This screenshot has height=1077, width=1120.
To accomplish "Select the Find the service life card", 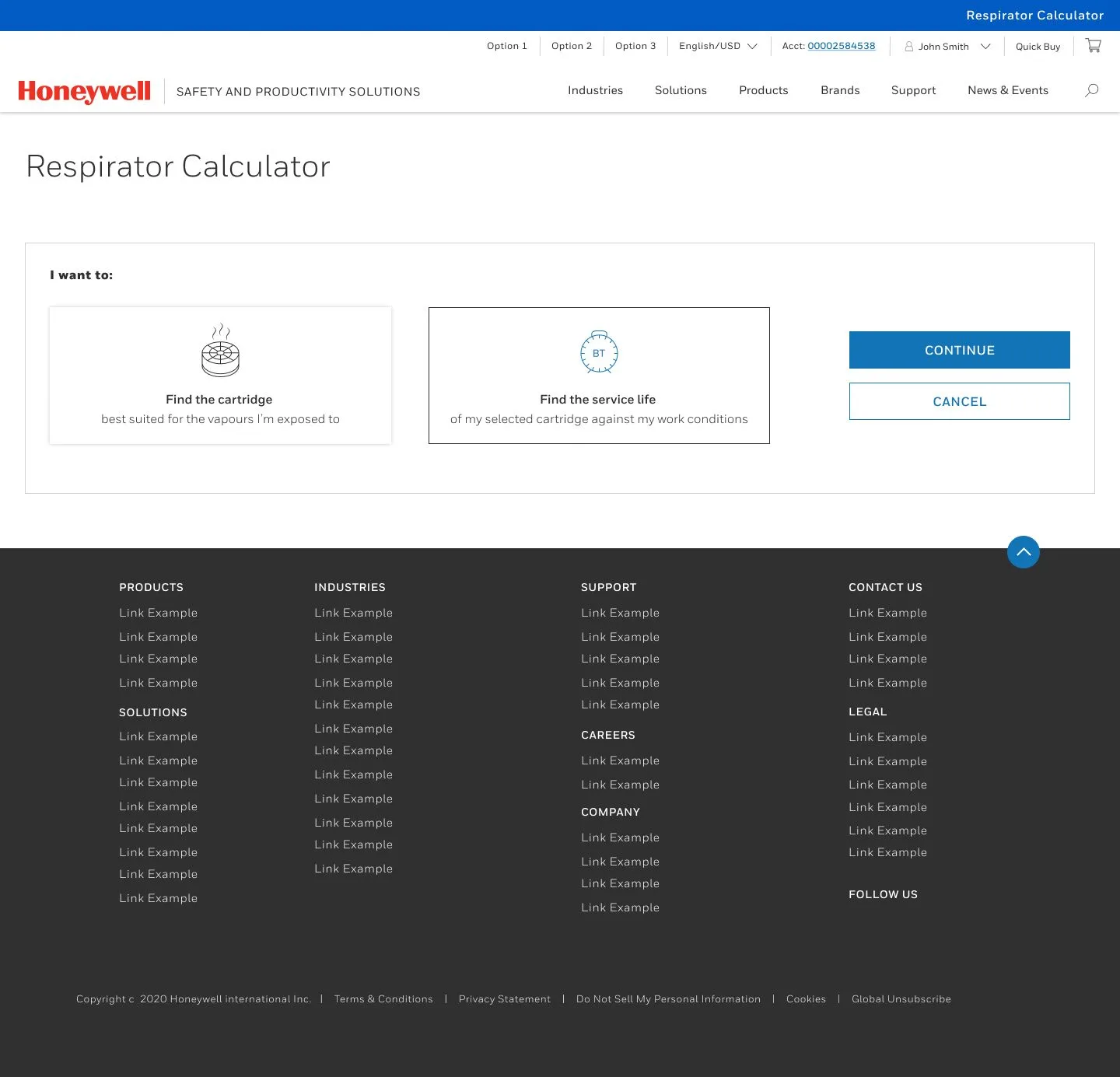I will coord(599,376).
